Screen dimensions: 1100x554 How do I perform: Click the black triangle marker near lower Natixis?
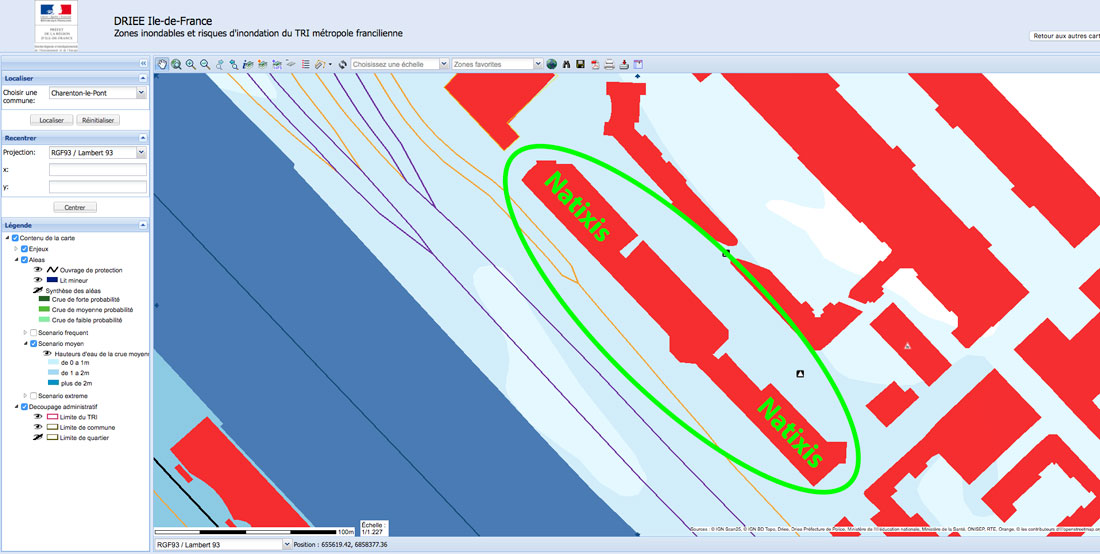point(800,374)
